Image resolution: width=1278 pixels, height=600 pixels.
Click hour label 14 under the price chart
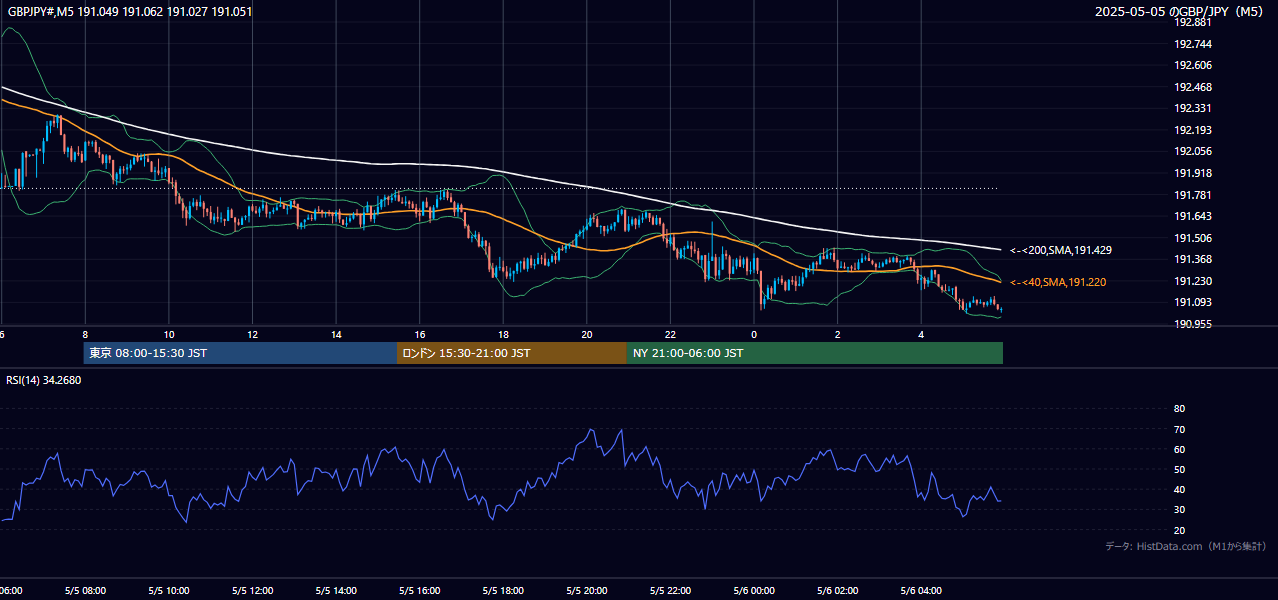336,334
